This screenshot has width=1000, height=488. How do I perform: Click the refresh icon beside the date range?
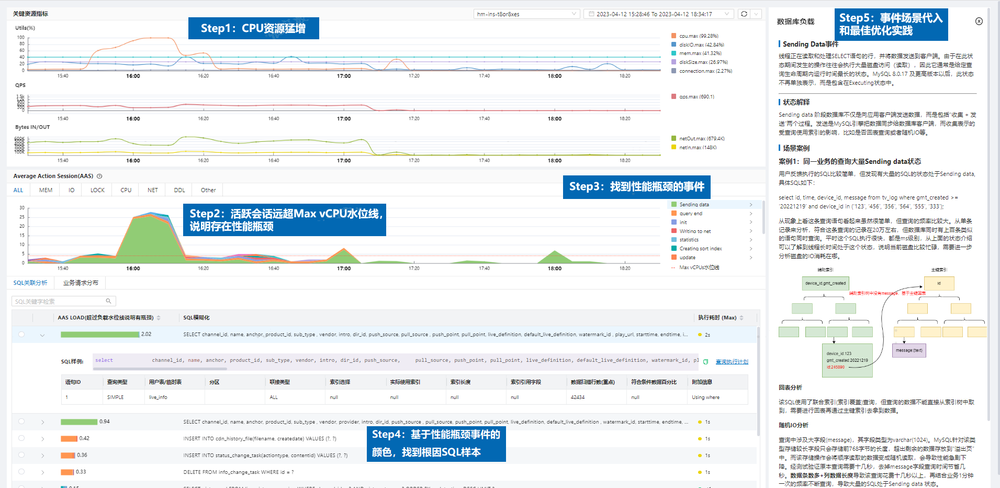pyautogui.click(x=743, y=13)
